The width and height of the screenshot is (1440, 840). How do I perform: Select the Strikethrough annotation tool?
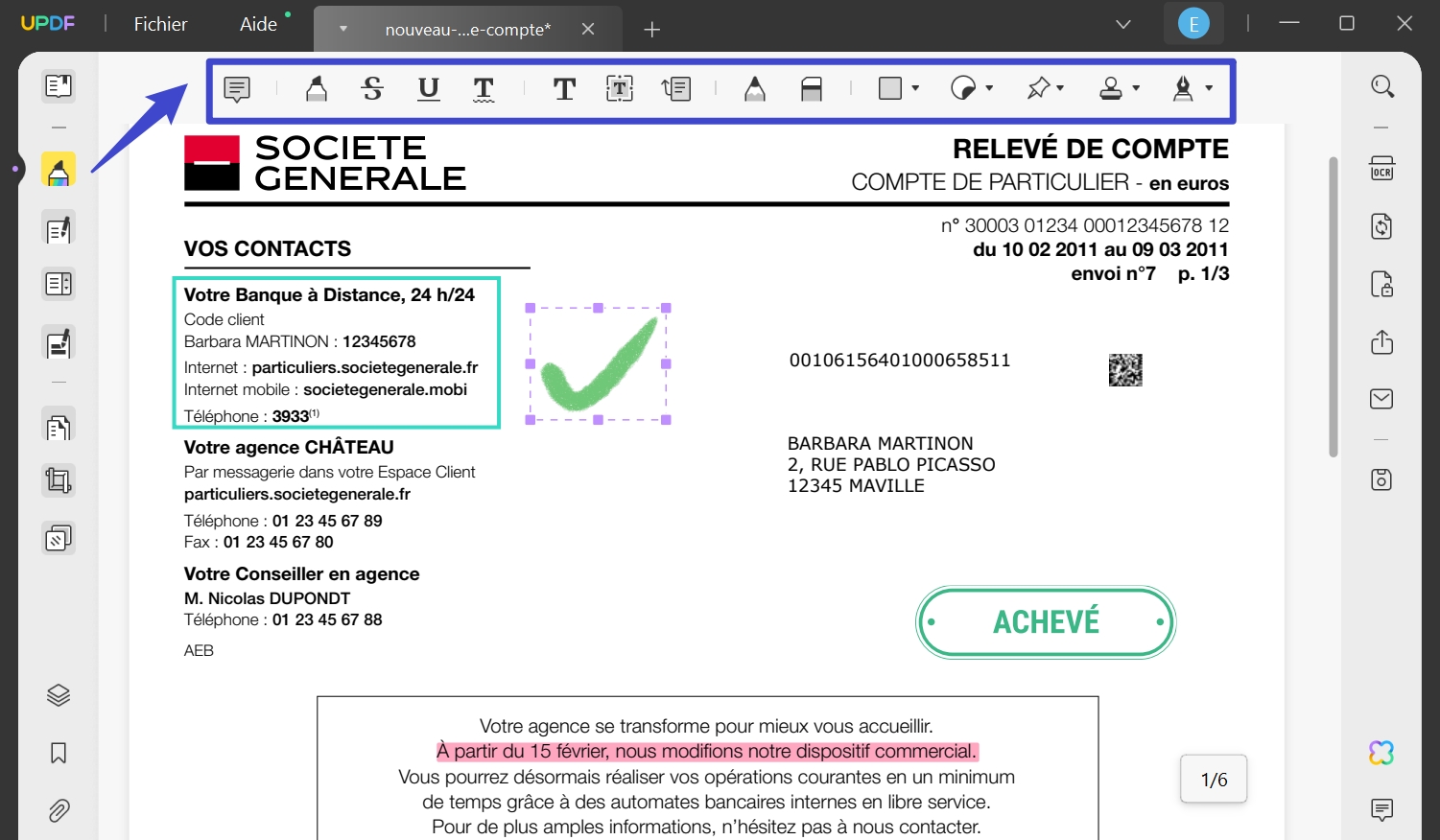pos(372,88)
